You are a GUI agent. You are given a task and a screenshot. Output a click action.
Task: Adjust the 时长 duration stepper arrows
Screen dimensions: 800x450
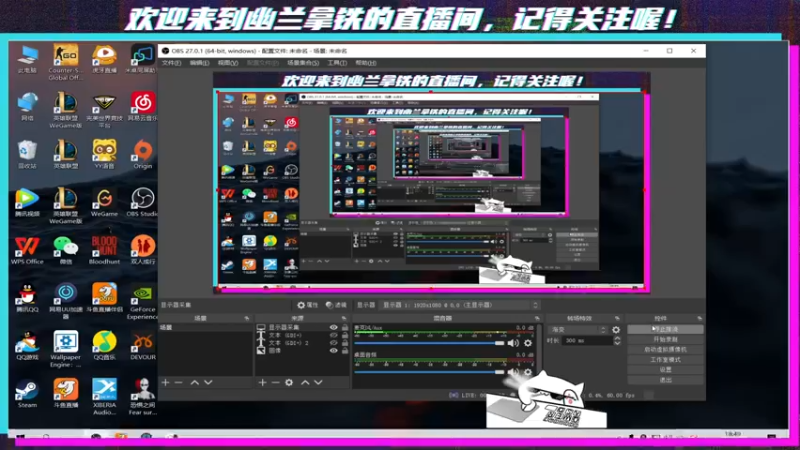(617, 340)
